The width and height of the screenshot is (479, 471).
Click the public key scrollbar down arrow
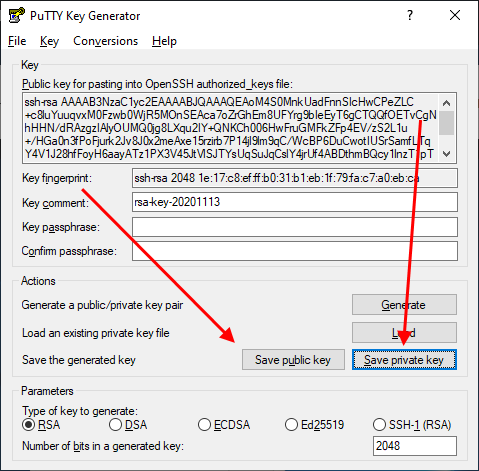447,154
